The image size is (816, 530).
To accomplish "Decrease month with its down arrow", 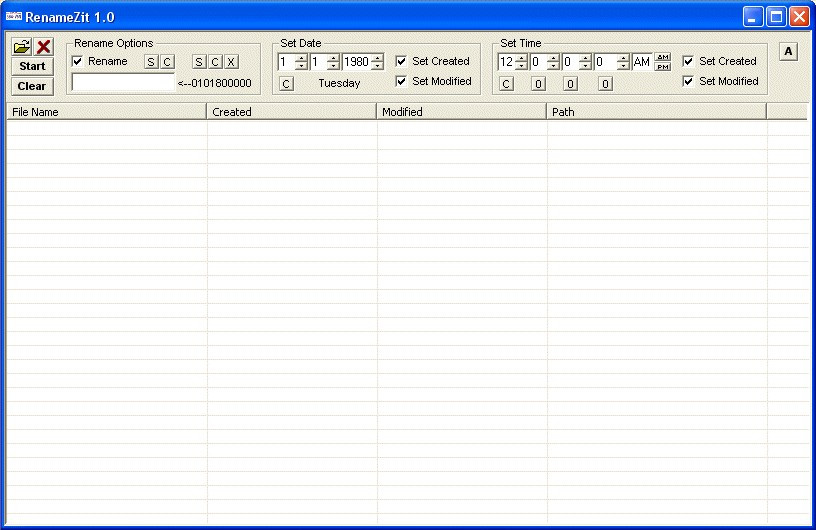I will (x=301, y=66).
